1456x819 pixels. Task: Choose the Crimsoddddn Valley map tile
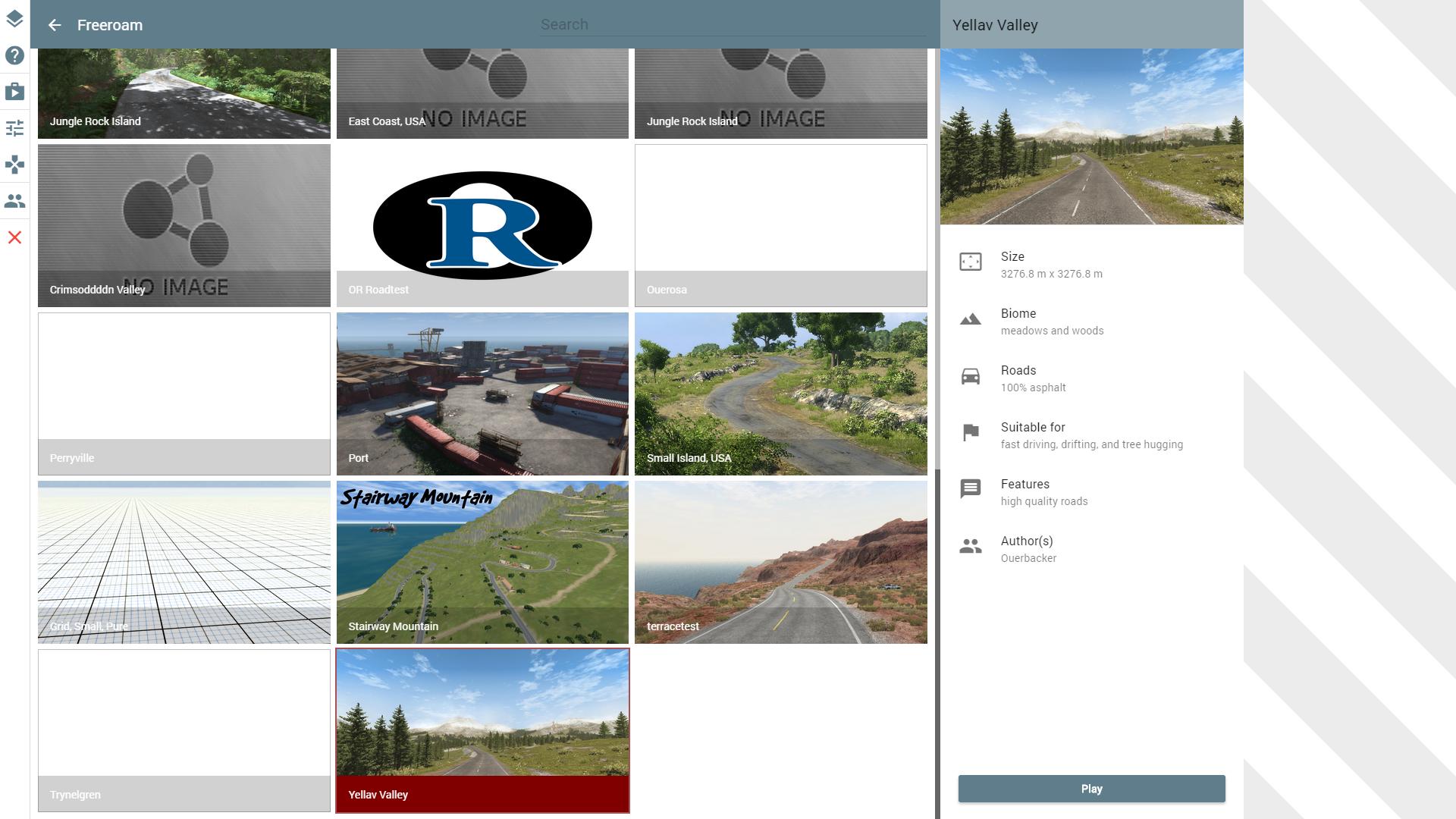pyautogui.click(x=184, y=225)
